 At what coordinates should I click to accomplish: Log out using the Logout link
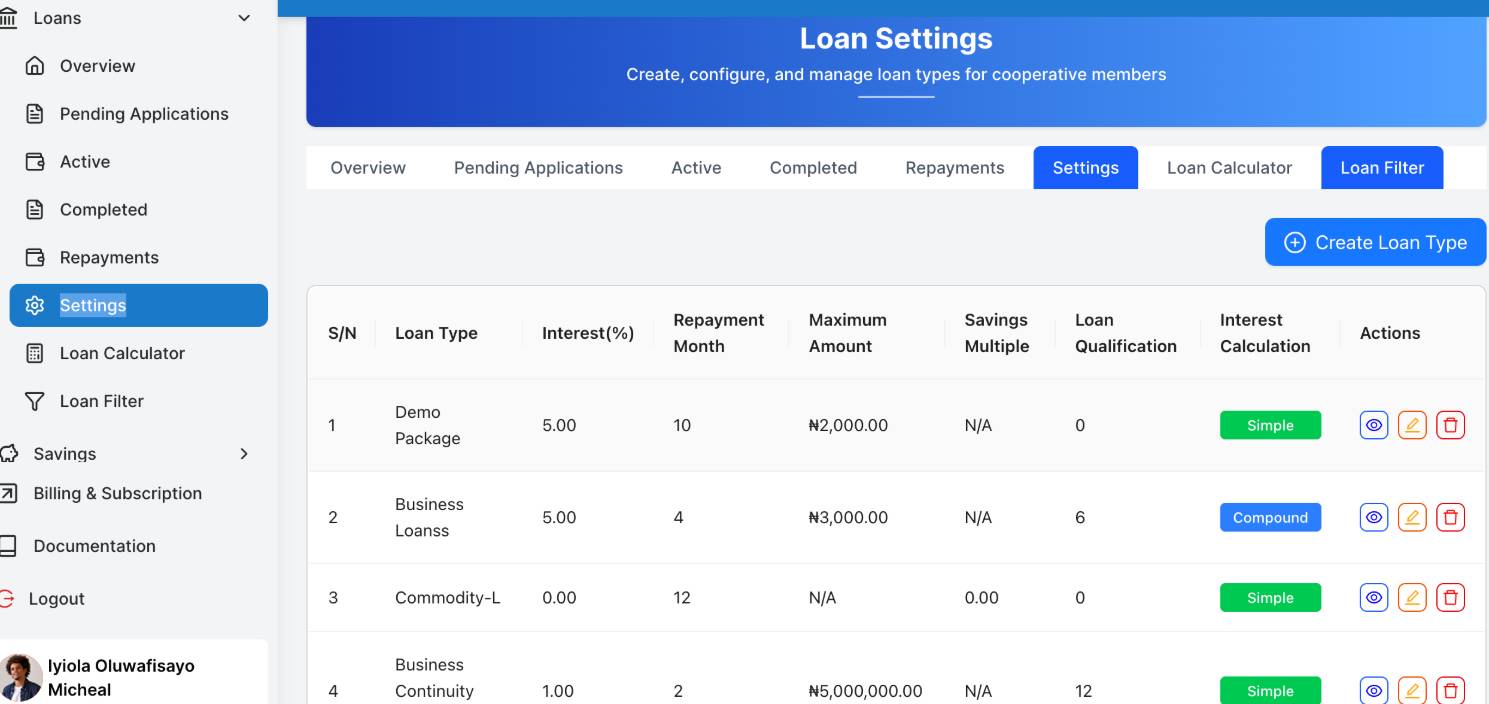[56, 599]
